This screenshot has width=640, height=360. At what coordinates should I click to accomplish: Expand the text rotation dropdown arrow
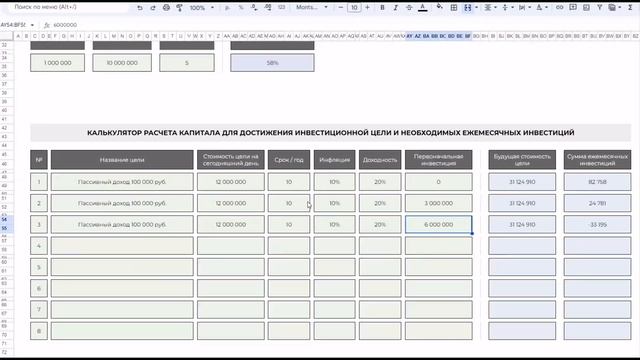pyautogui.click(x=547, y=8)
